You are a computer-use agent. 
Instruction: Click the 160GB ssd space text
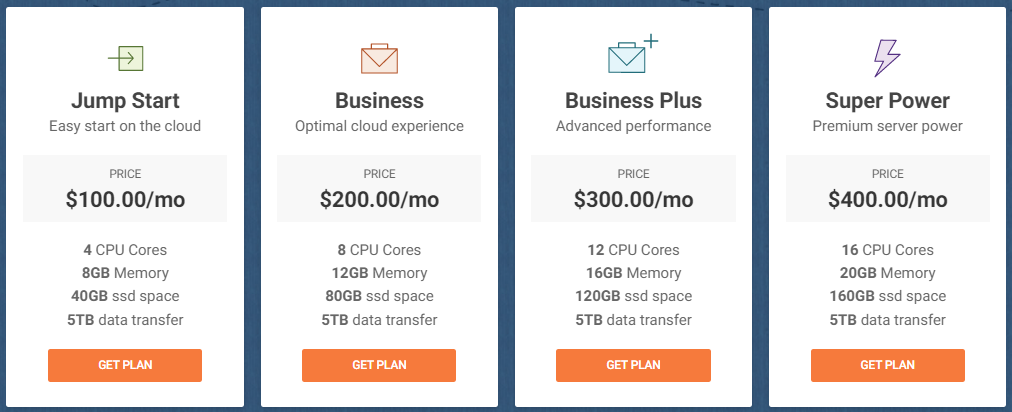887,296
